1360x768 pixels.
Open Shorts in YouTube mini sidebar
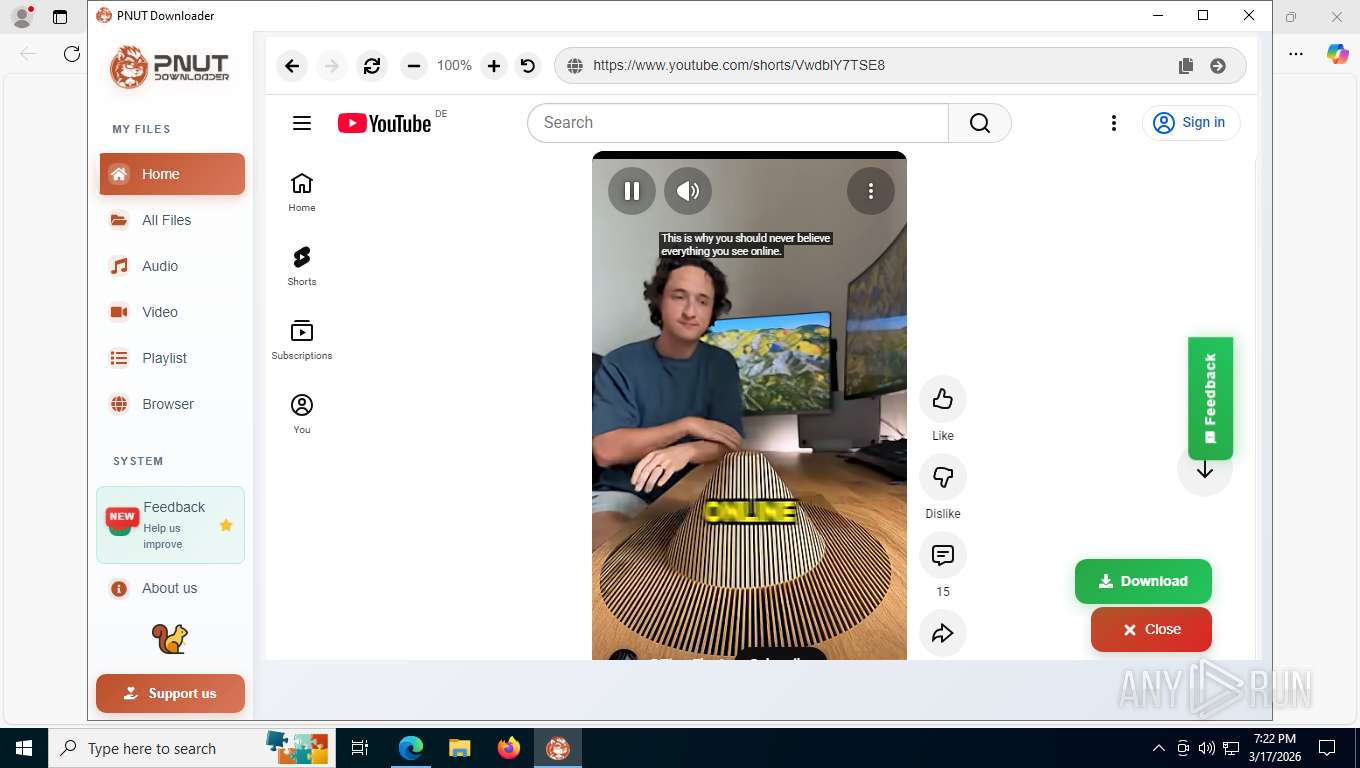coord(302,266)
